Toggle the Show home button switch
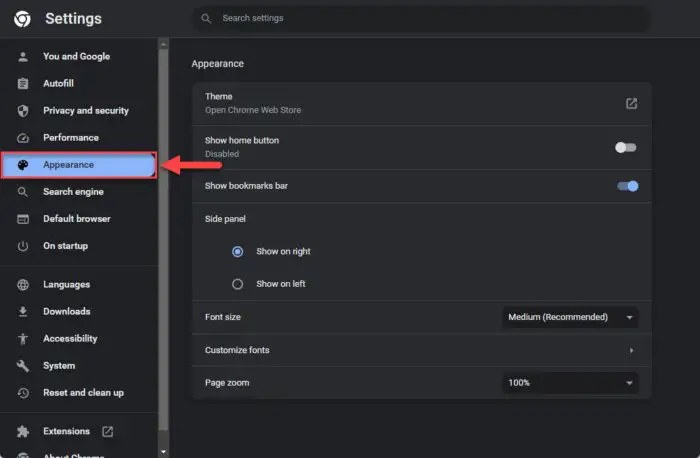The image size is (700, 458). tap(625, 147)
